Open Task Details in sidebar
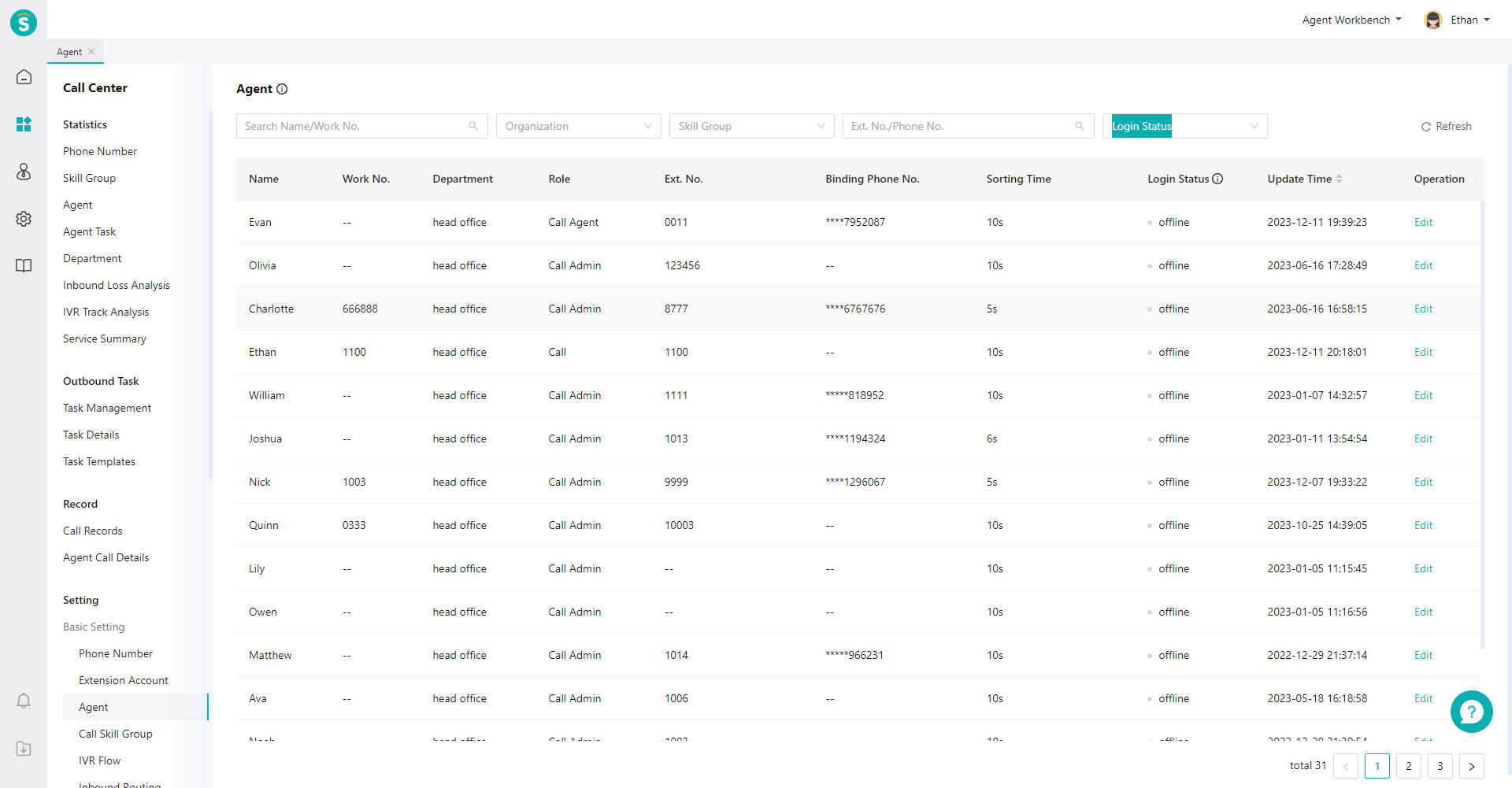Viewport: 1512px width, 788px height. coord(91,435)
